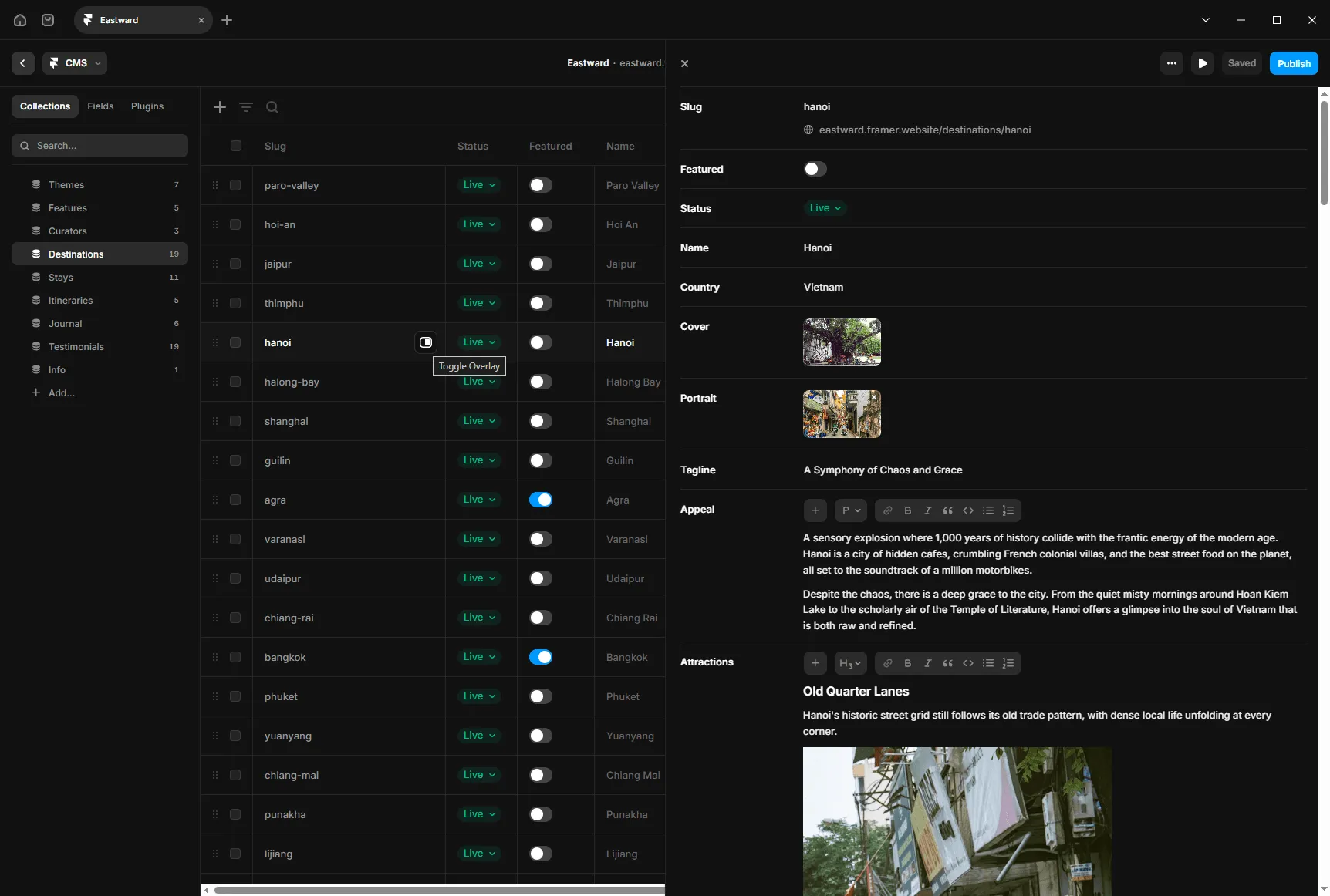The image size is (1330, 896).
Task: Apply bold in Appeal editor
Action: 908,510
